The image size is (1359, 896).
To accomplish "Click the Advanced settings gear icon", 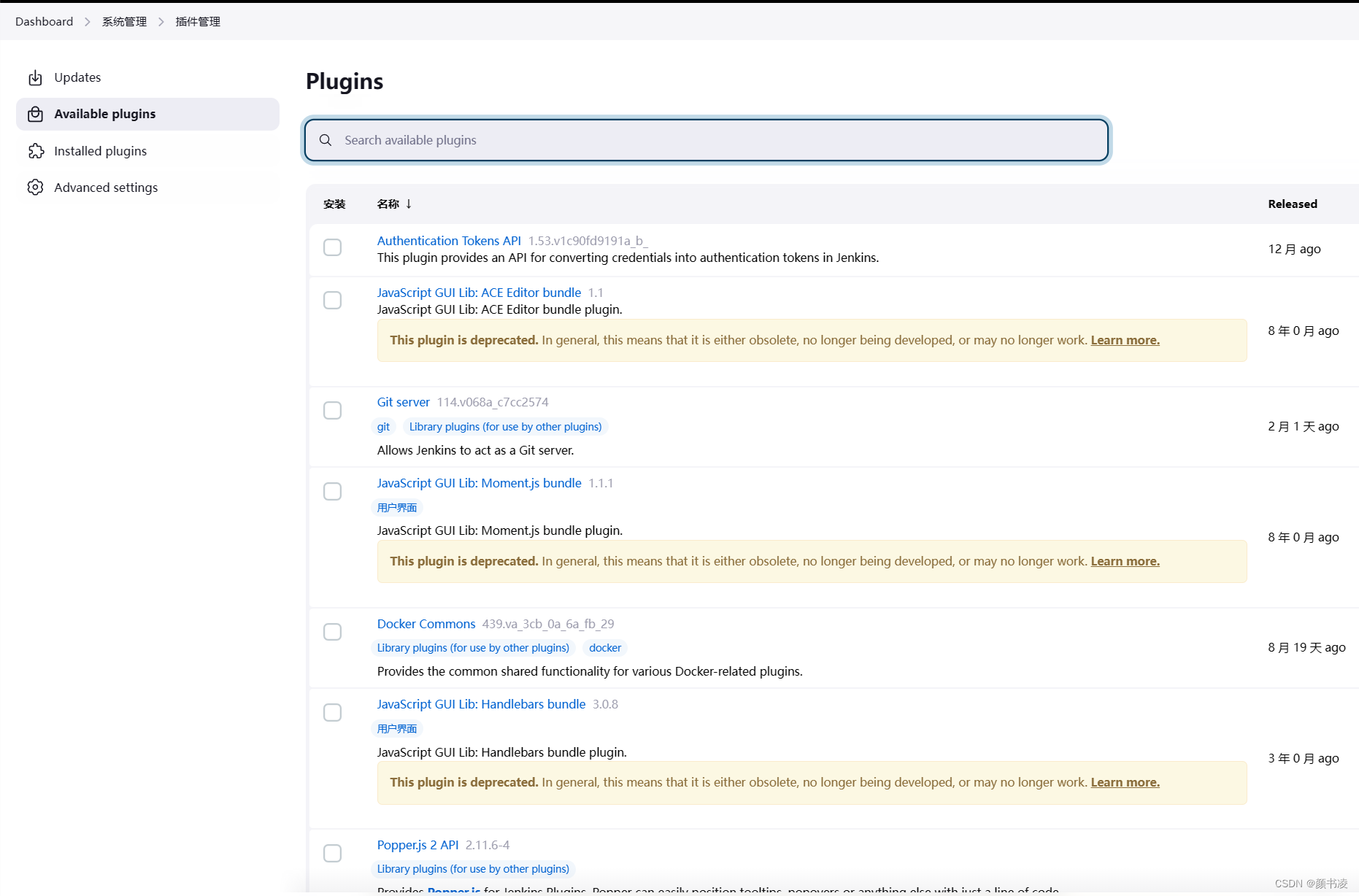I will click(35, 188).
